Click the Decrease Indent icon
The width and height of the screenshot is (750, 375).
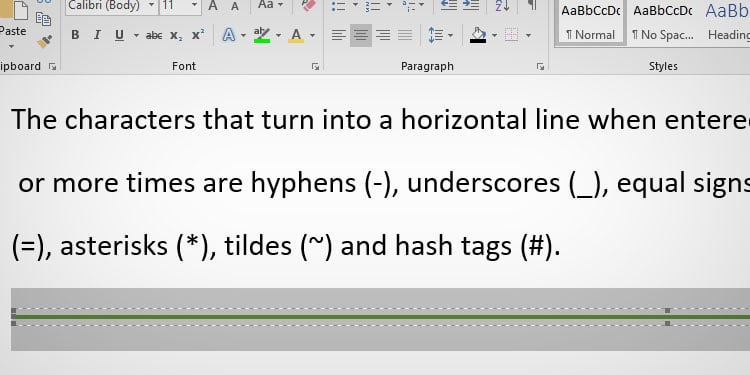click(449, 5)
